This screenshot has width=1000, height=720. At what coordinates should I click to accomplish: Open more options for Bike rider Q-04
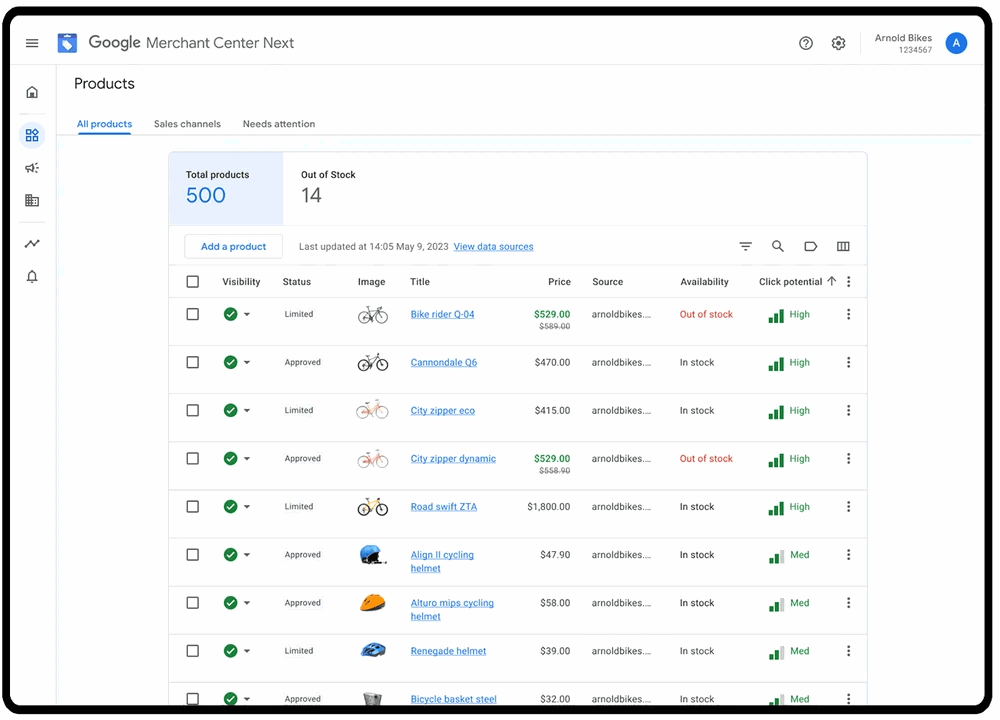[848, 314]
